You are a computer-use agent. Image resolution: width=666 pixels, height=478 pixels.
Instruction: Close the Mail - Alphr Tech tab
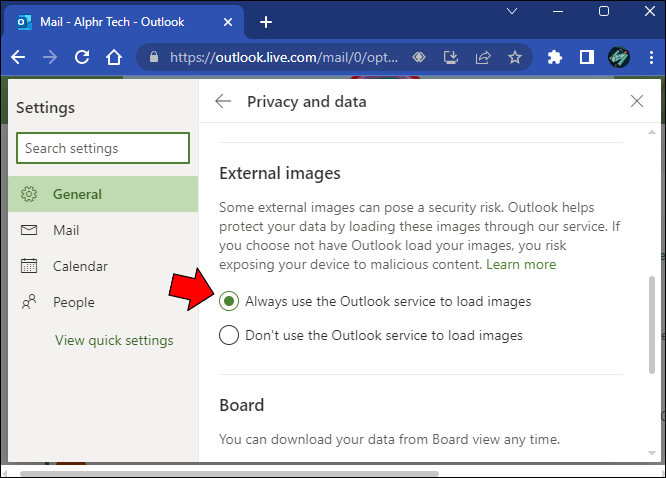point(228,22)
